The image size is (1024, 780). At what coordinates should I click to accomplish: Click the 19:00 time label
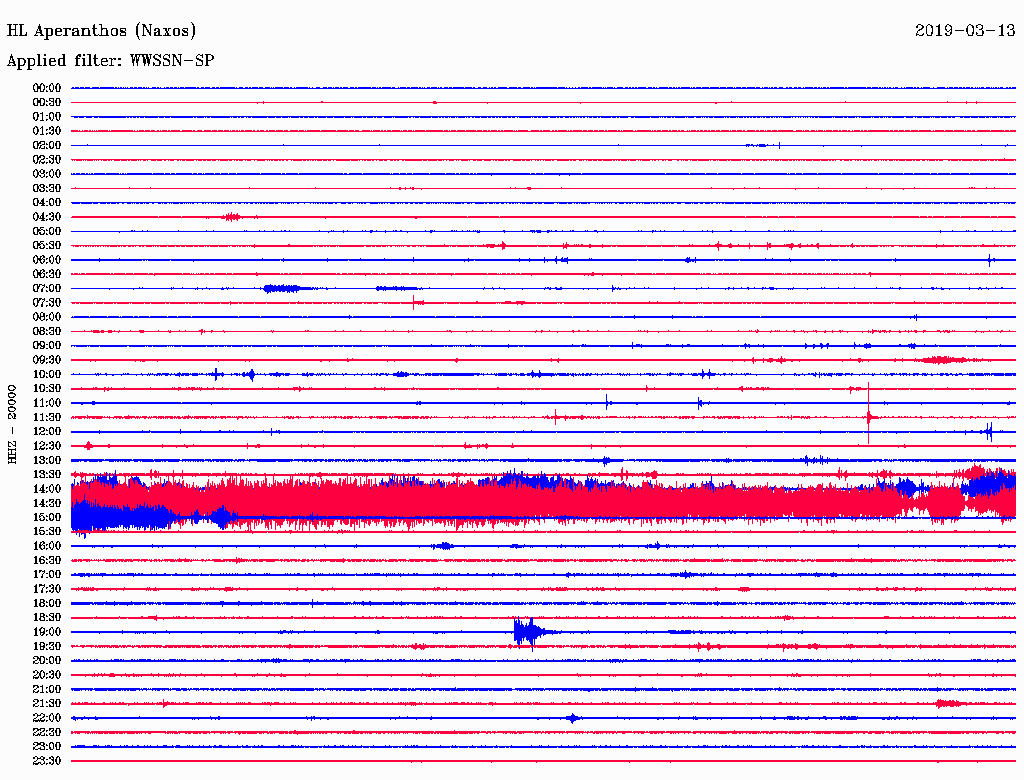tap(47, 632)
